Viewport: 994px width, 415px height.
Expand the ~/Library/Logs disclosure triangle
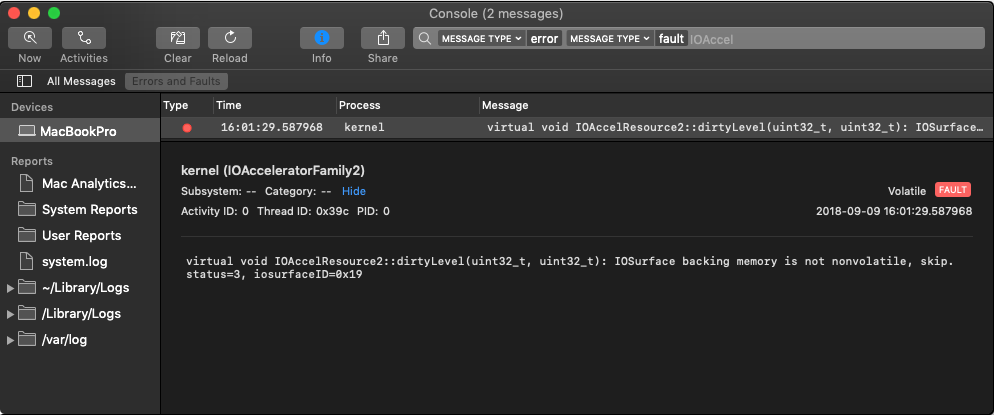[10, 288]
